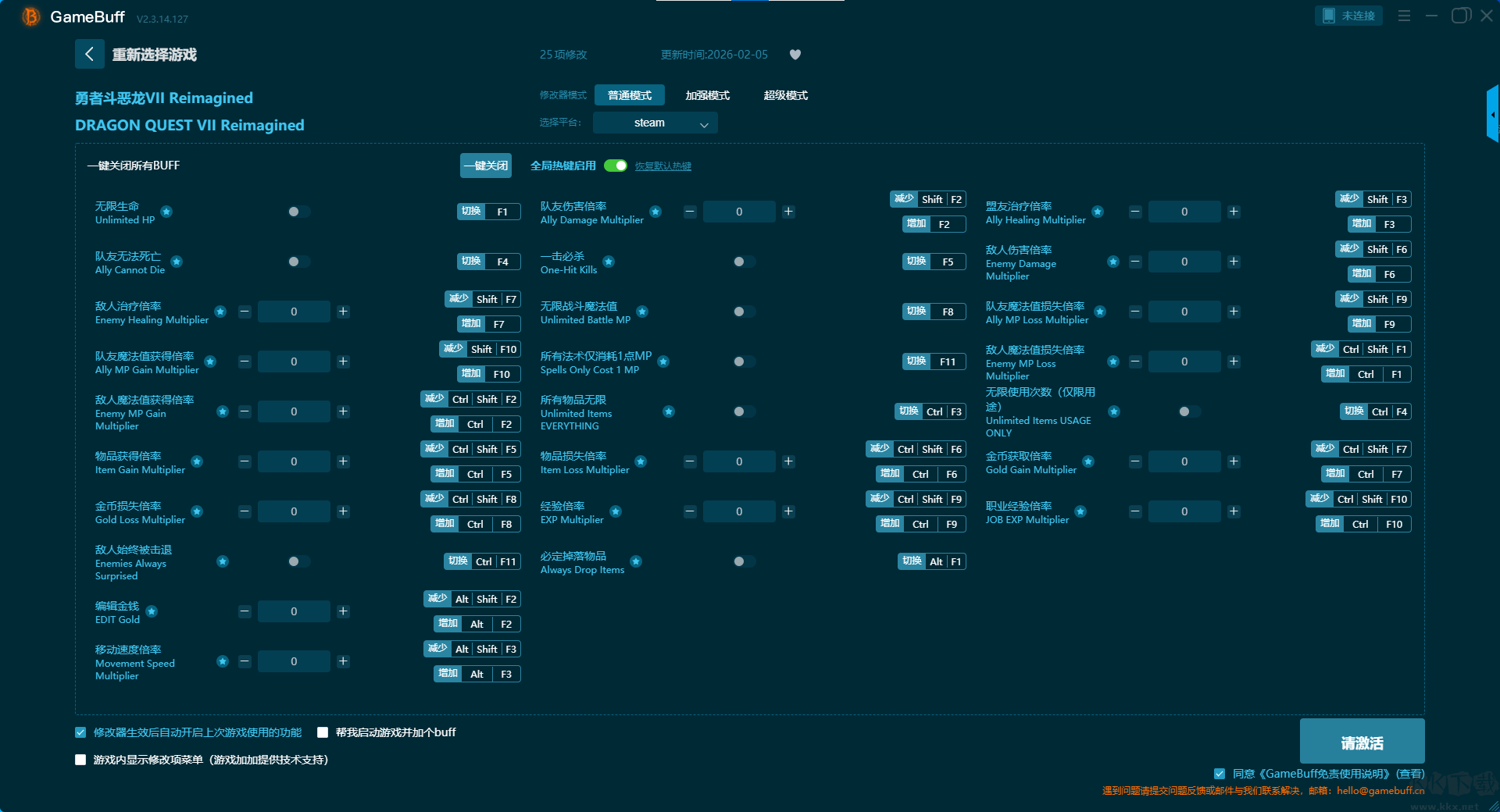Expand the blue side panel arrow tab
1500x812 pixels.
point(1492,115)
